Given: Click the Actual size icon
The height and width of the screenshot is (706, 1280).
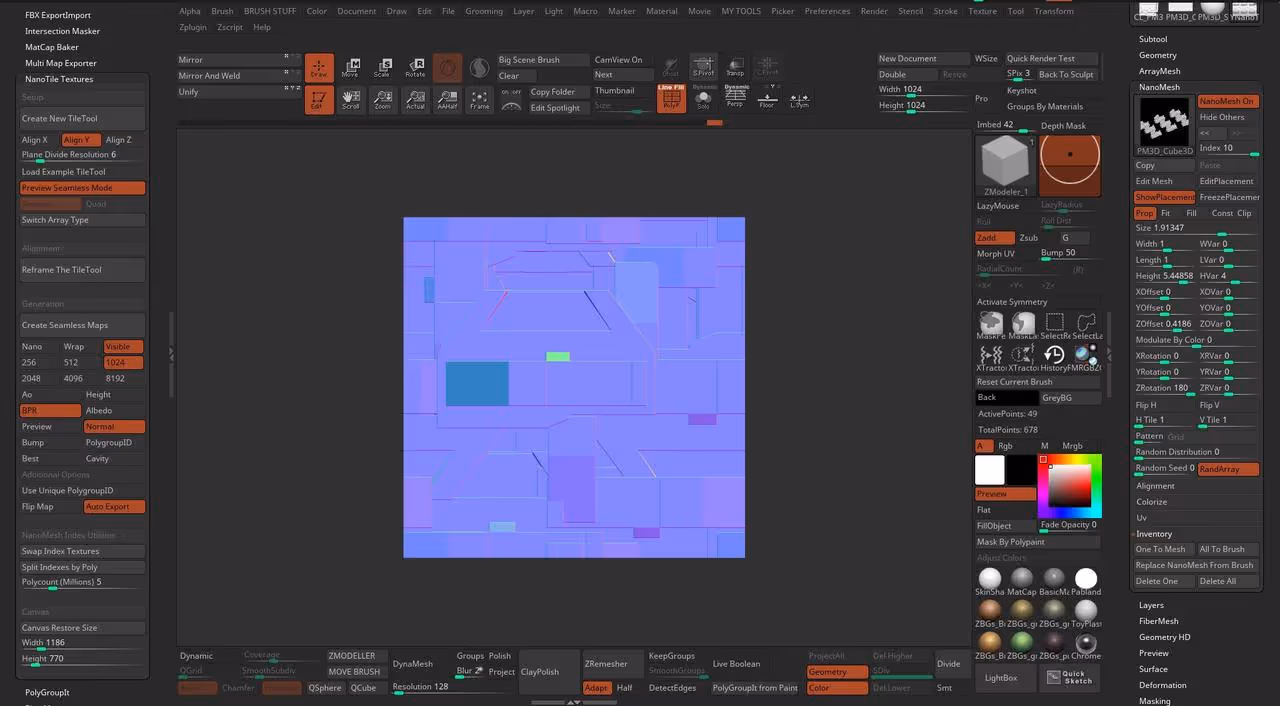Looking at the screenshot, I should point(415,99).
